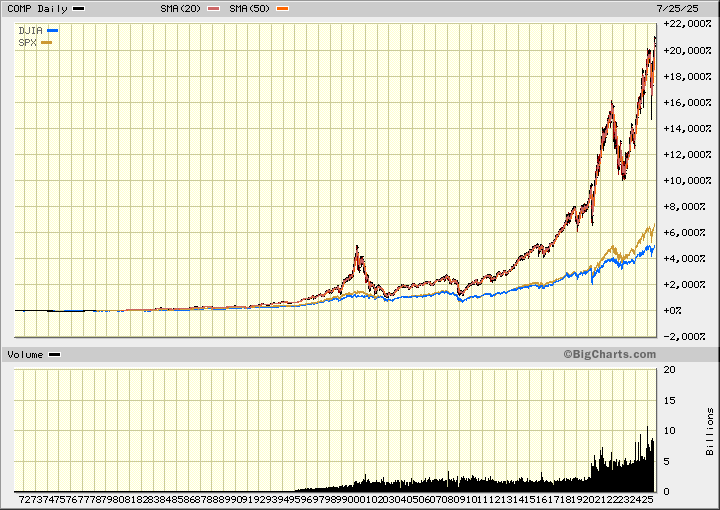Click the DJIA legend label
Image resolution: width=720 pixels, height=510 pixels.
pos(30,31)
